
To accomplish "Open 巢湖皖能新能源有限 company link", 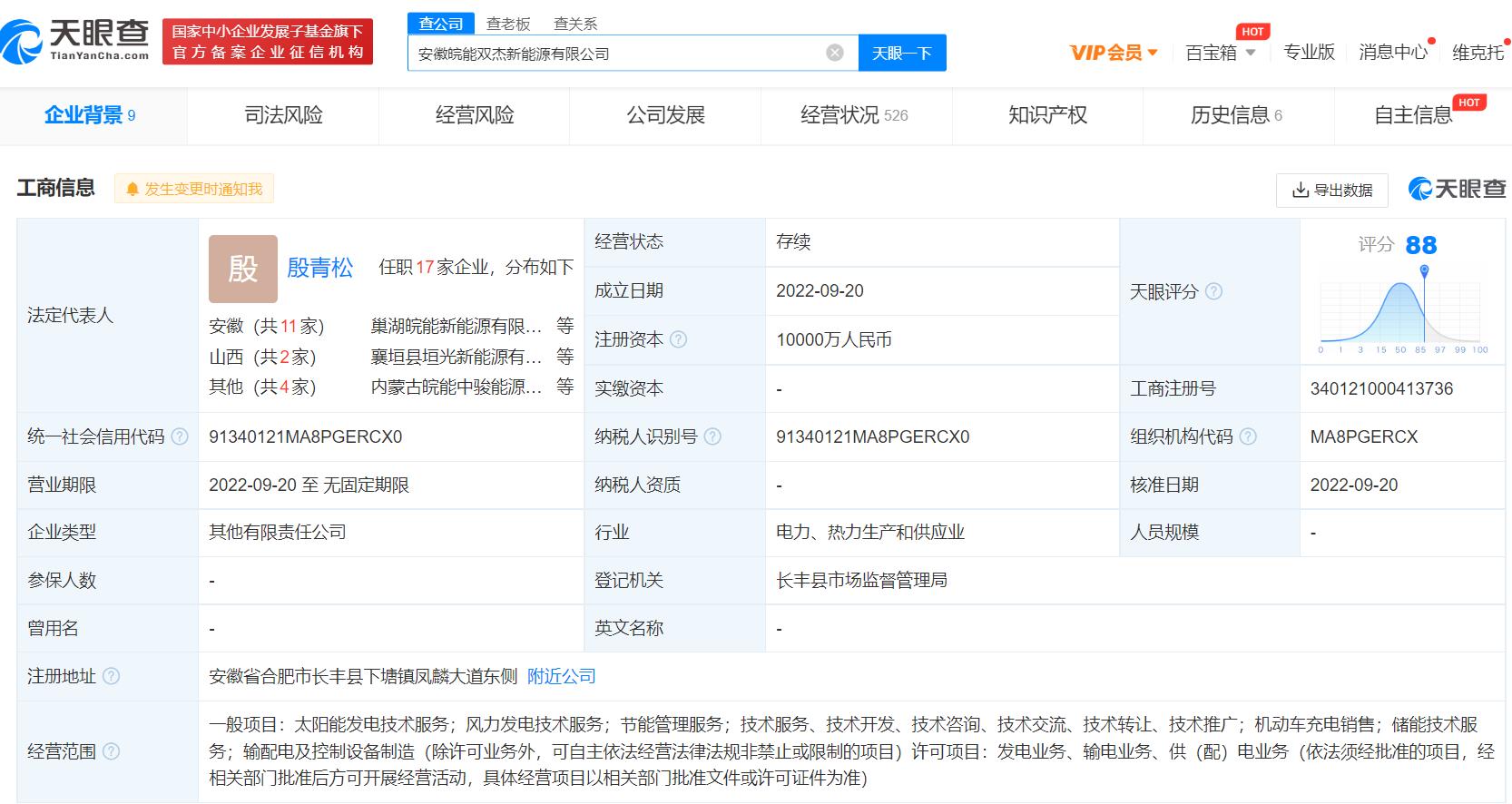I will (457, 326).
